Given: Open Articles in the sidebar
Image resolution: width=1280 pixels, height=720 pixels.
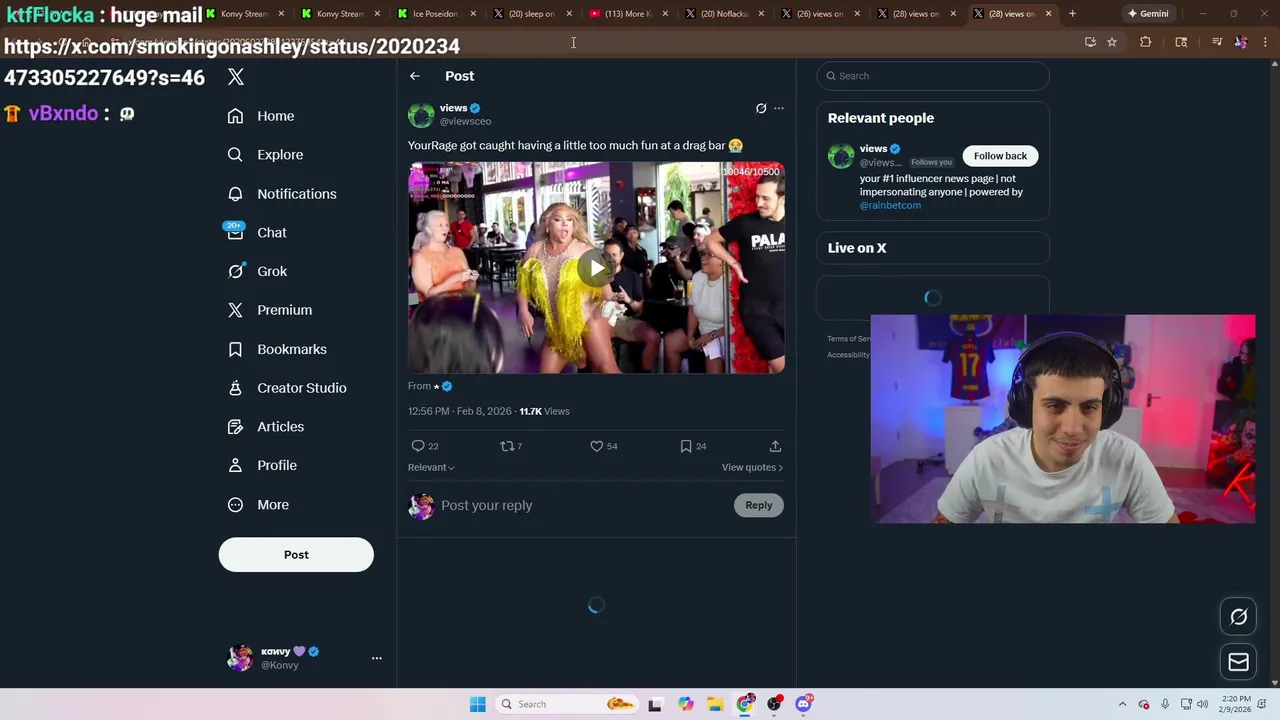Looking at the screenshot, I should [x=266, y=427].
